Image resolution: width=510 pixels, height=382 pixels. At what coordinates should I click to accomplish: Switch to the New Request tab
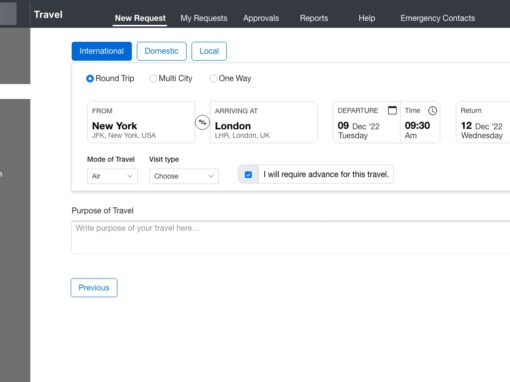click(140, 18)
